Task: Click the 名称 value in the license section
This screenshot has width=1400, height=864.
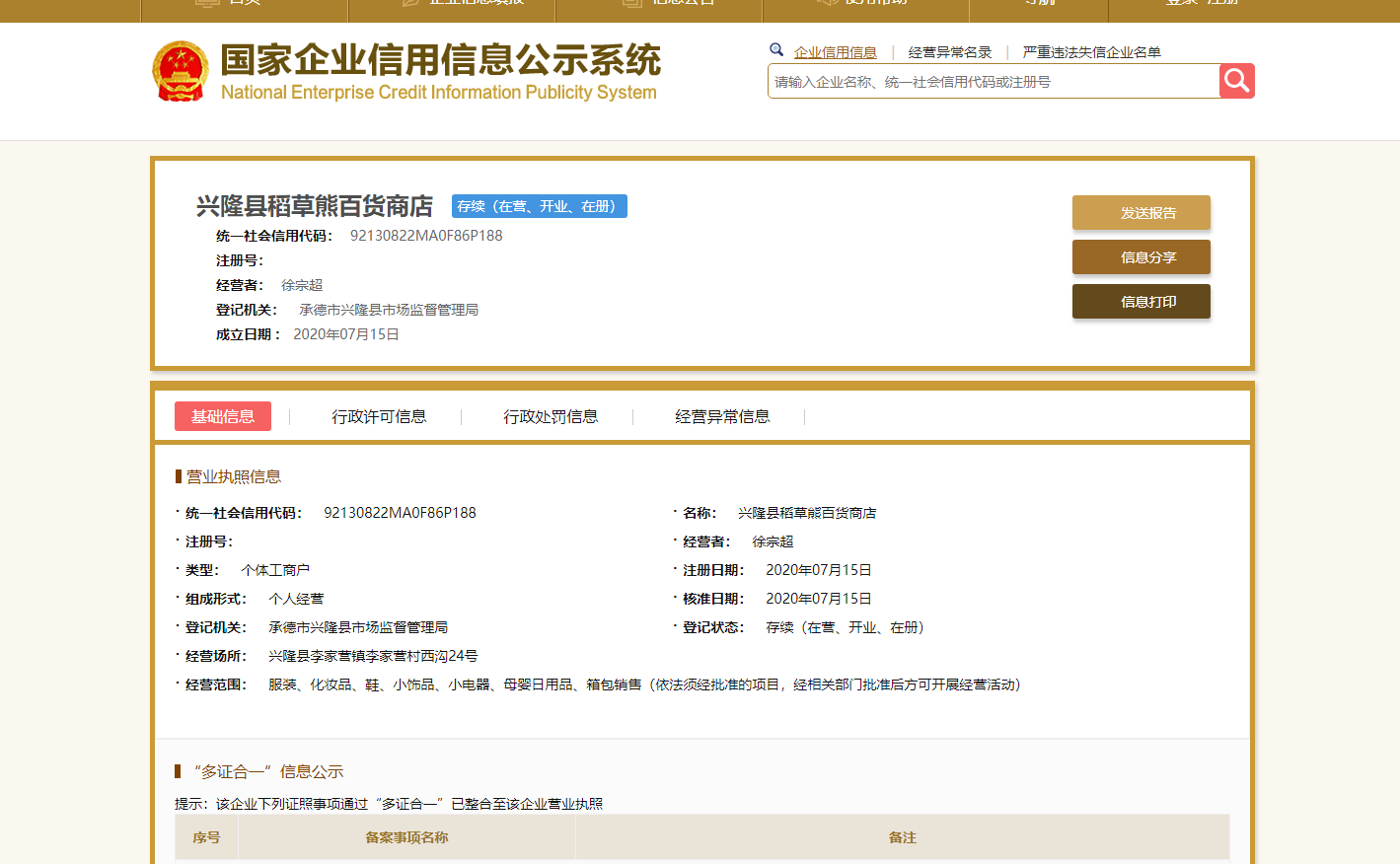Action: 807,513
